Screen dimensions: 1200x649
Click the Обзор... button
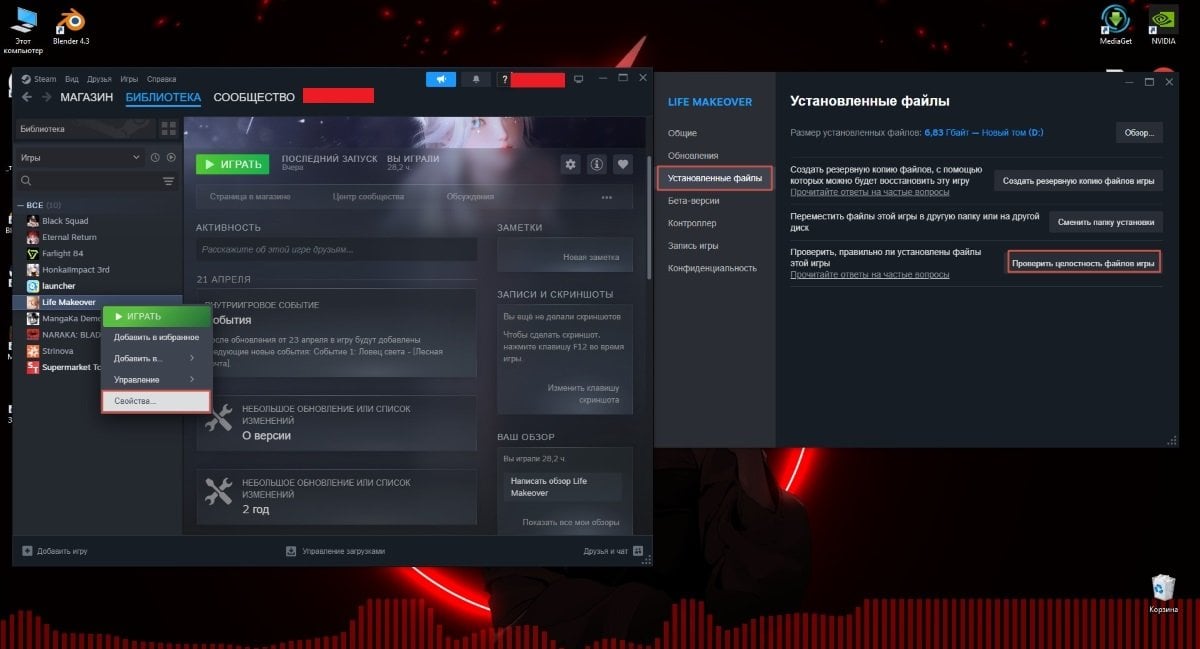pos(1140,132)
